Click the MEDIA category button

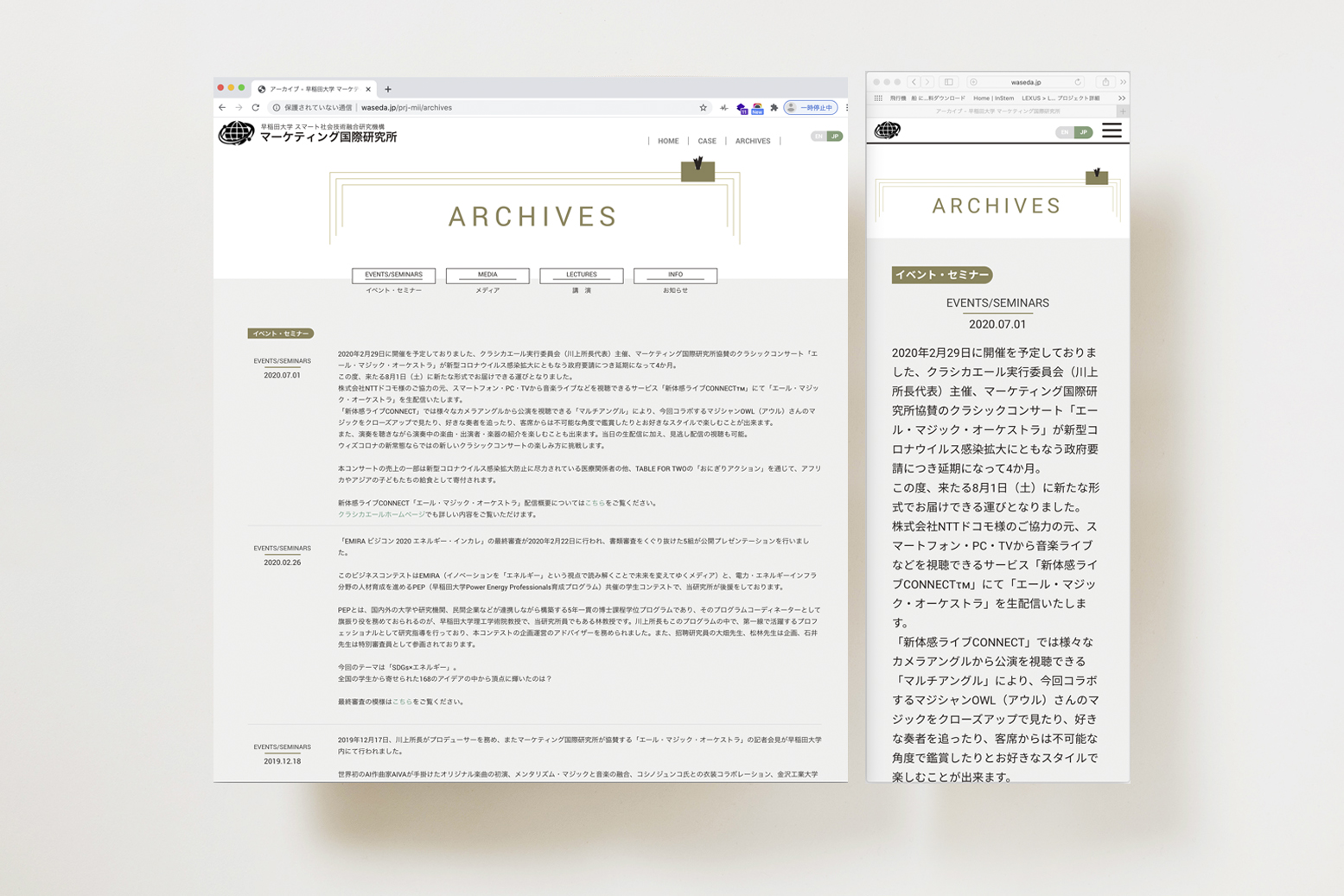click(x=487, y=275)
